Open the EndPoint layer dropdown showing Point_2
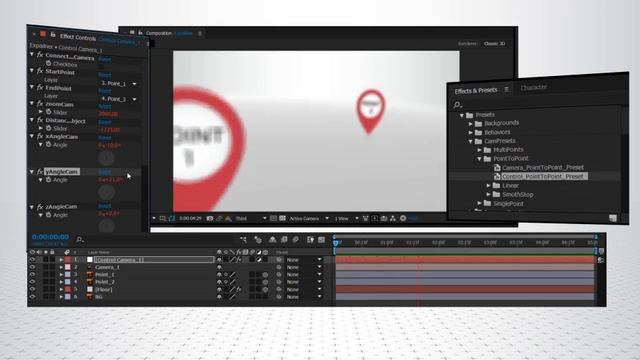This screenshot has width=640, height=360. (119, 99)
